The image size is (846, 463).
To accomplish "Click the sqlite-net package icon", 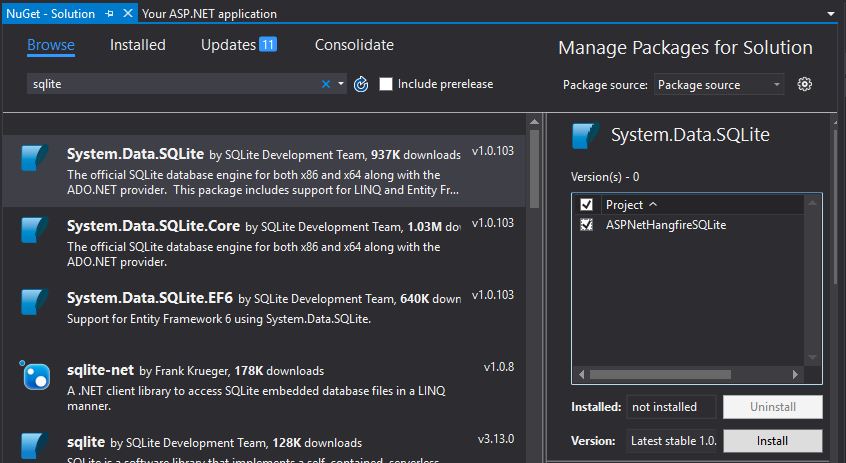I will pyautogui.click(x=36, y=375).
